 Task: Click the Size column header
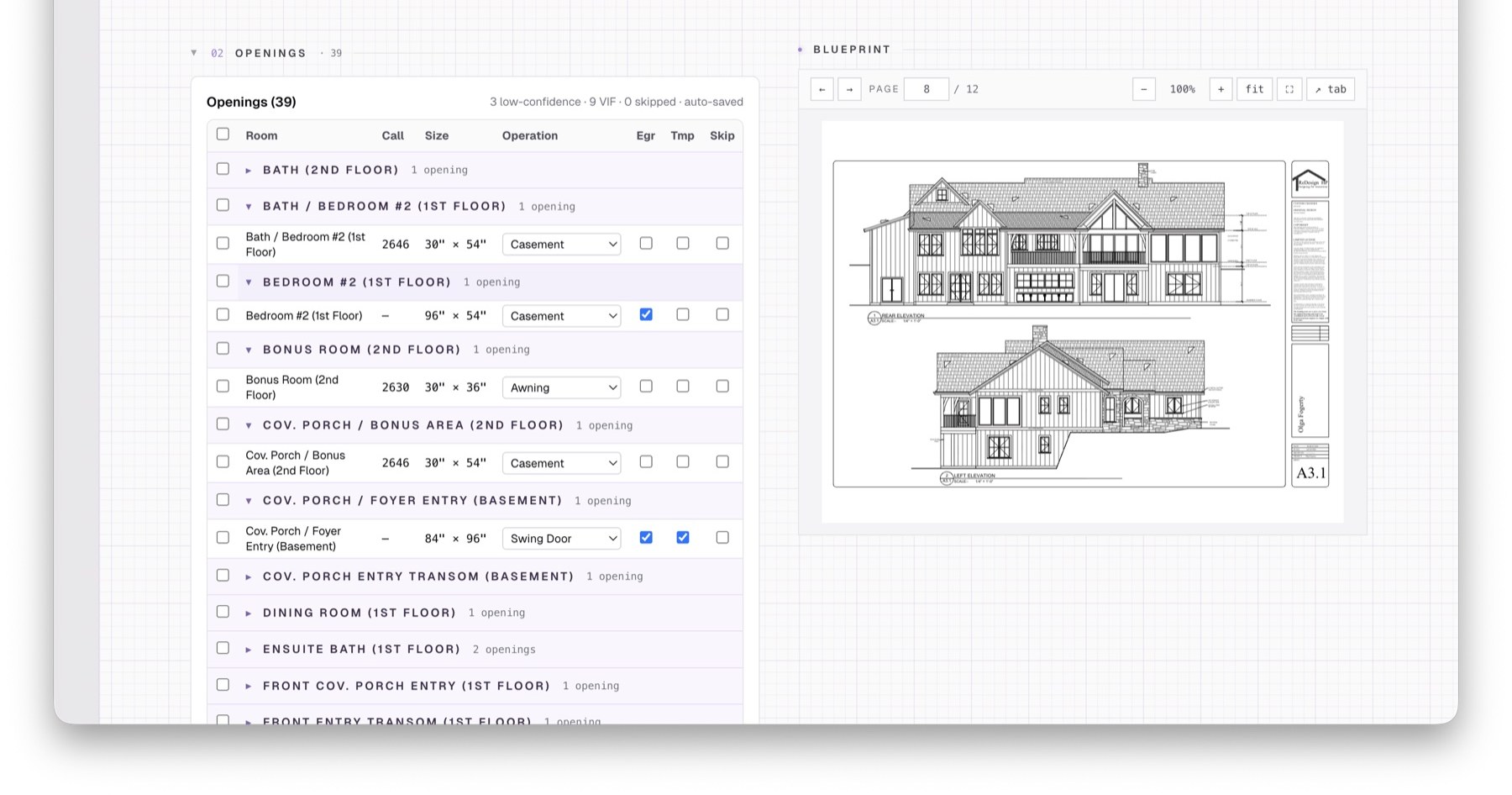(x=437, y=135)
